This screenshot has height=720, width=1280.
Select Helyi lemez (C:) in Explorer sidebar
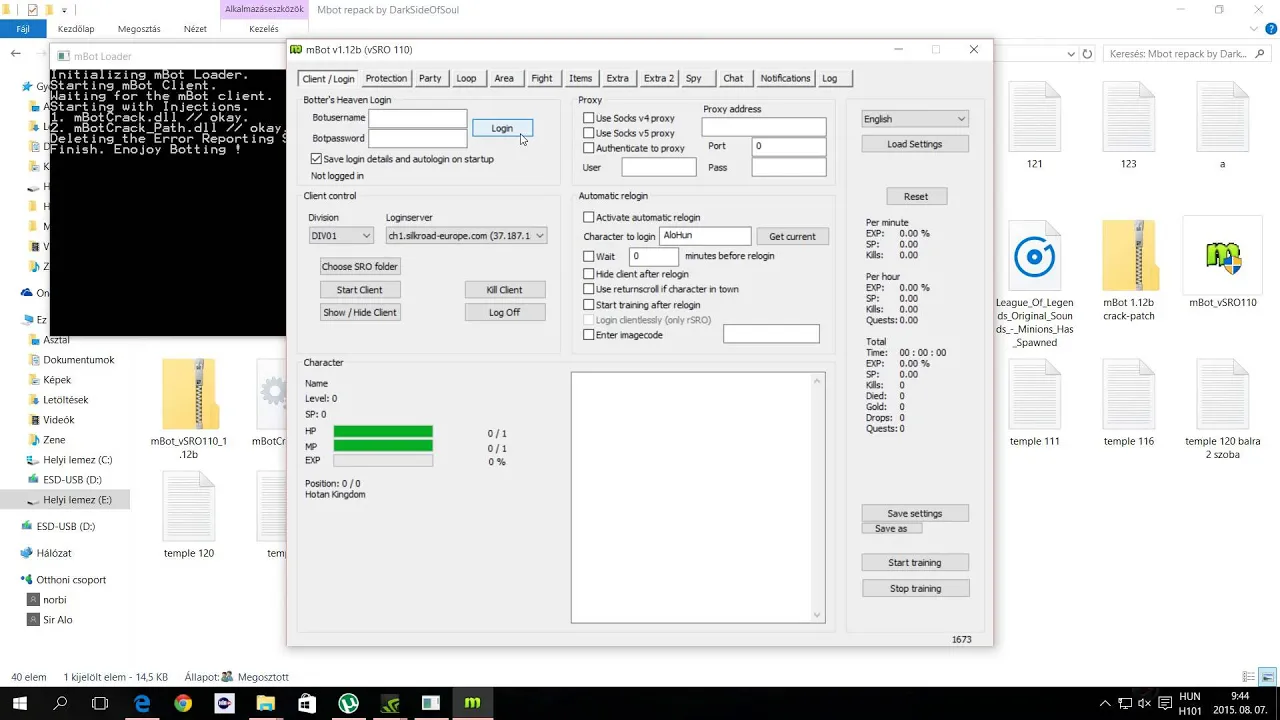(x=77, y=460)
